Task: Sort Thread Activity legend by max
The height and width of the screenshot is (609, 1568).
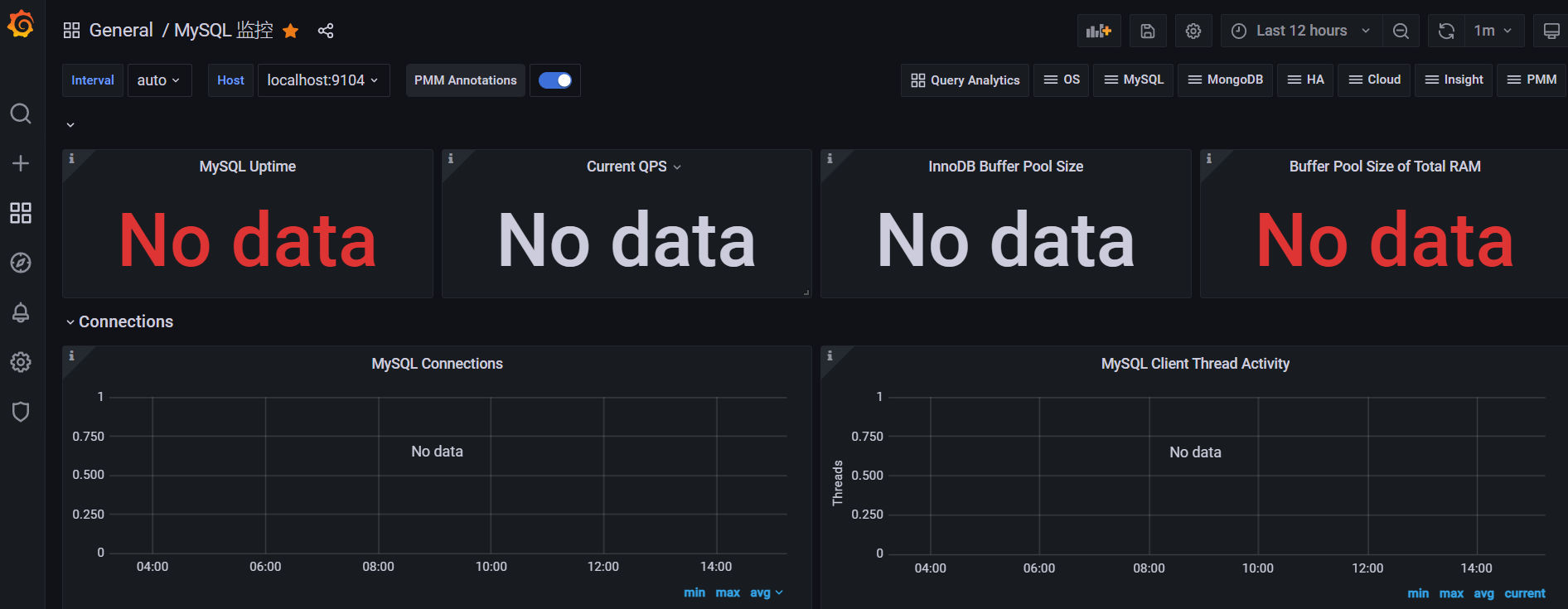Action: pos(1451,593)
